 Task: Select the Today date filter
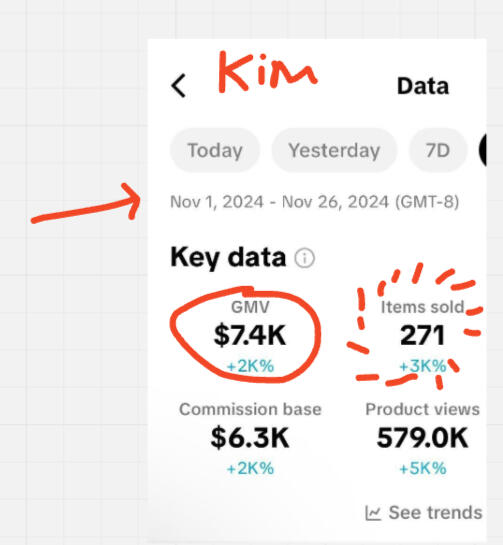(215, 150)
